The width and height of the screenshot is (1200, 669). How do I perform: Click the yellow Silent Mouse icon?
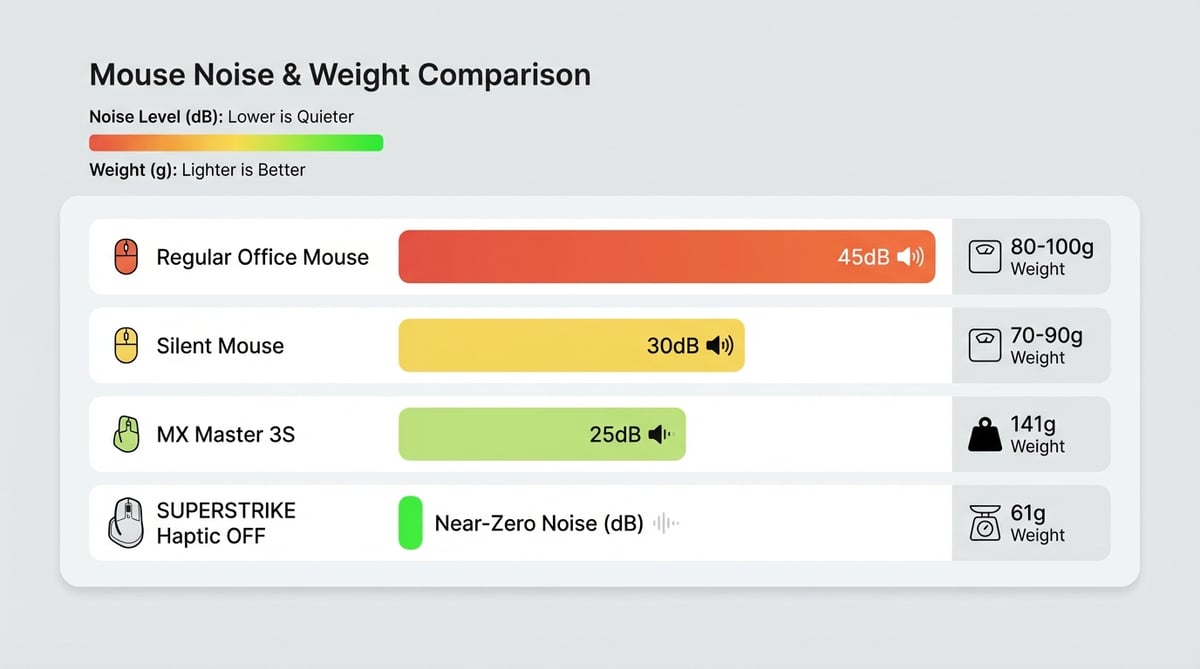125,346
